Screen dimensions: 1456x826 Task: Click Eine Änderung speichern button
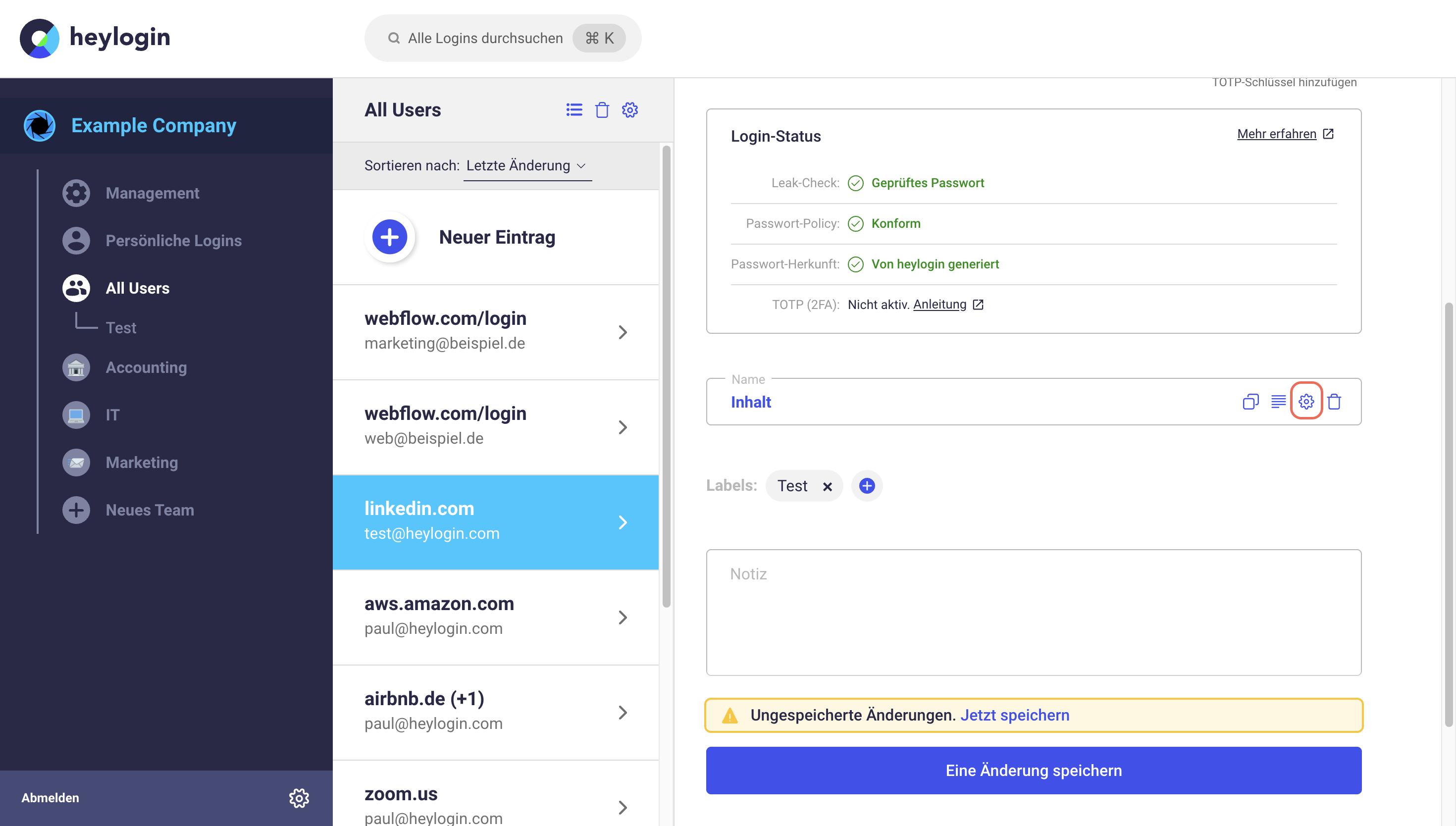[1033, 771]
